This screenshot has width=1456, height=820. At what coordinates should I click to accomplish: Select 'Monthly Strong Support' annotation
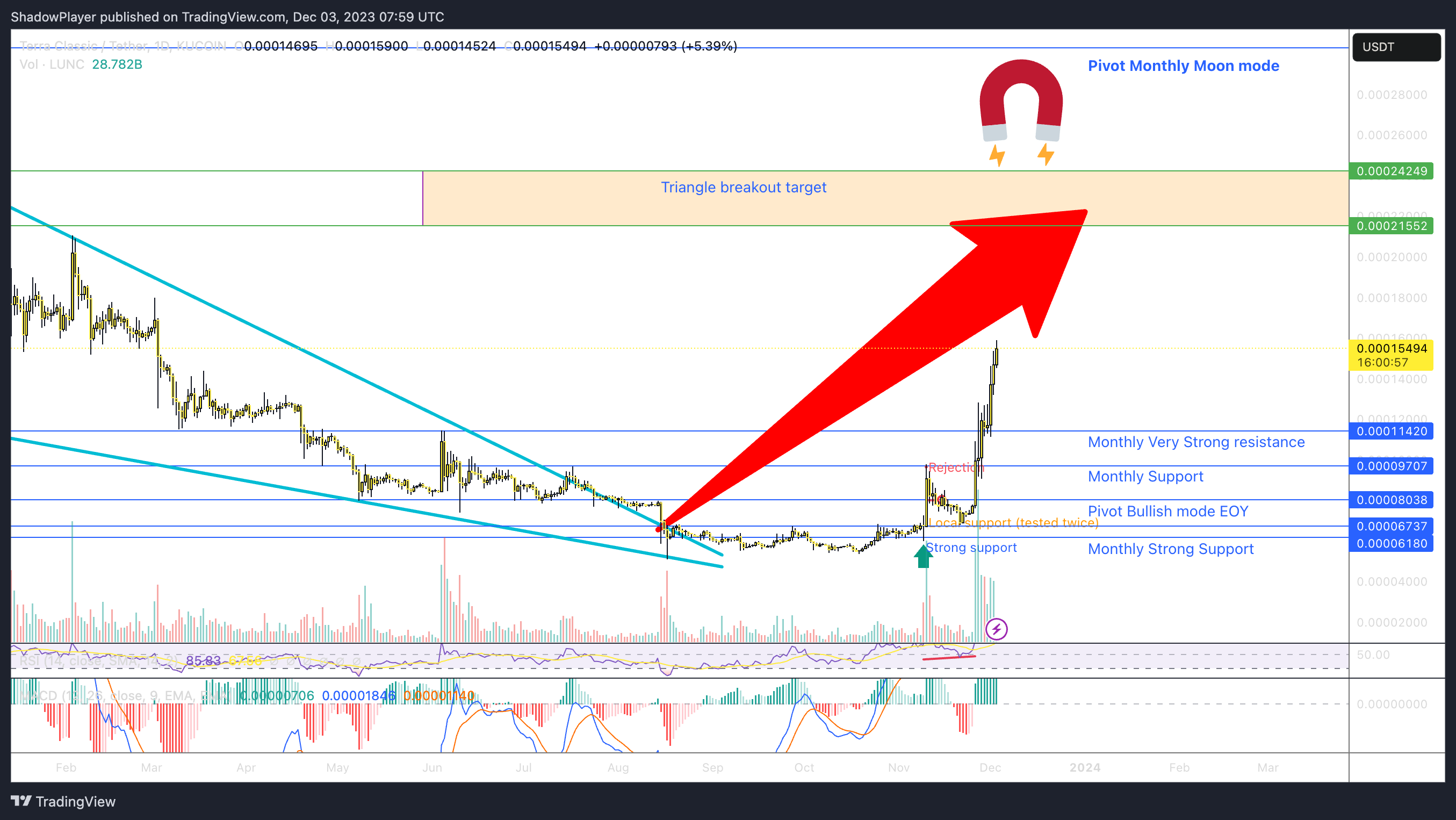click(1171, 549)
